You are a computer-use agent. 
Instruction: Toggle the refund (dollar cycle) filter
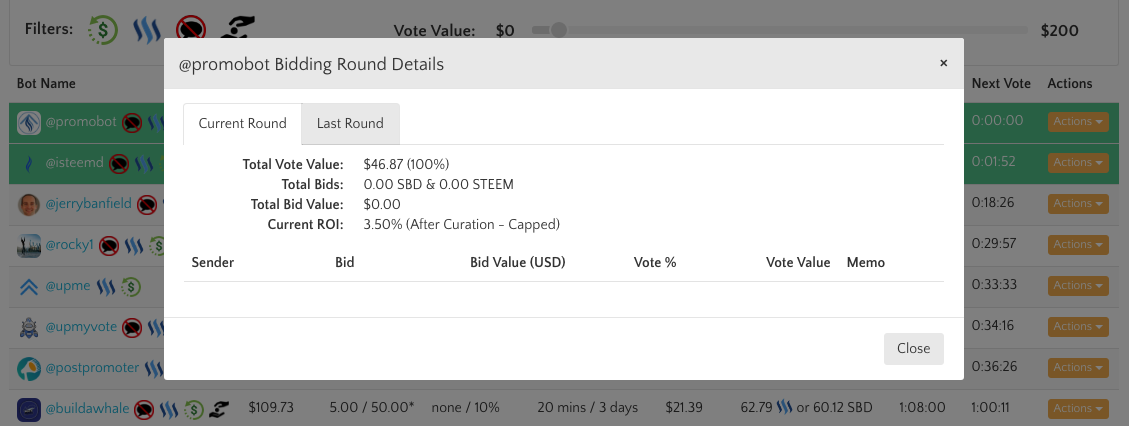[102, 30]
